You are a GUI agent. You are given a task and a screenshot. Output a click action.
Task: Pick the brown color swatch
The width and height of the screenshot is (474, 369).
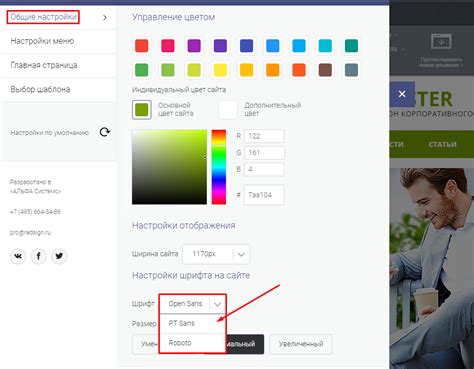[325, 70]
